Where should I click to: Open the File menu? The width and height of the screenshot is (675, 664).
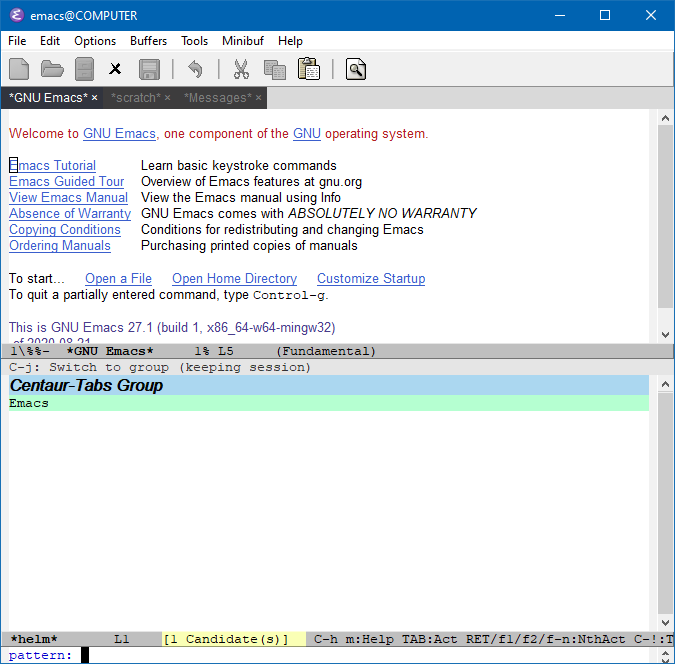(x=17, y=41)
